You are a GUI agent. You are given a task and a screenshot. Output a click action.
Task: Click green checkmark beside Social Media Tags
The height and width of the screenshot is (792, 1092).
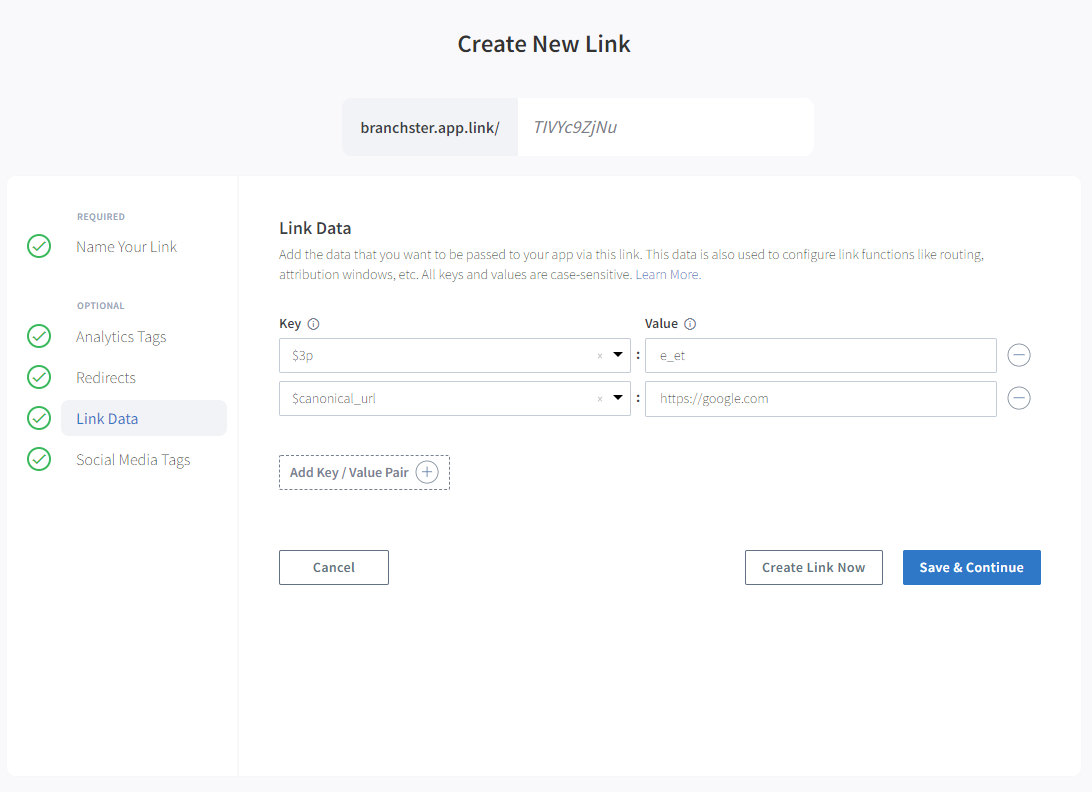[x=39, y=459]
